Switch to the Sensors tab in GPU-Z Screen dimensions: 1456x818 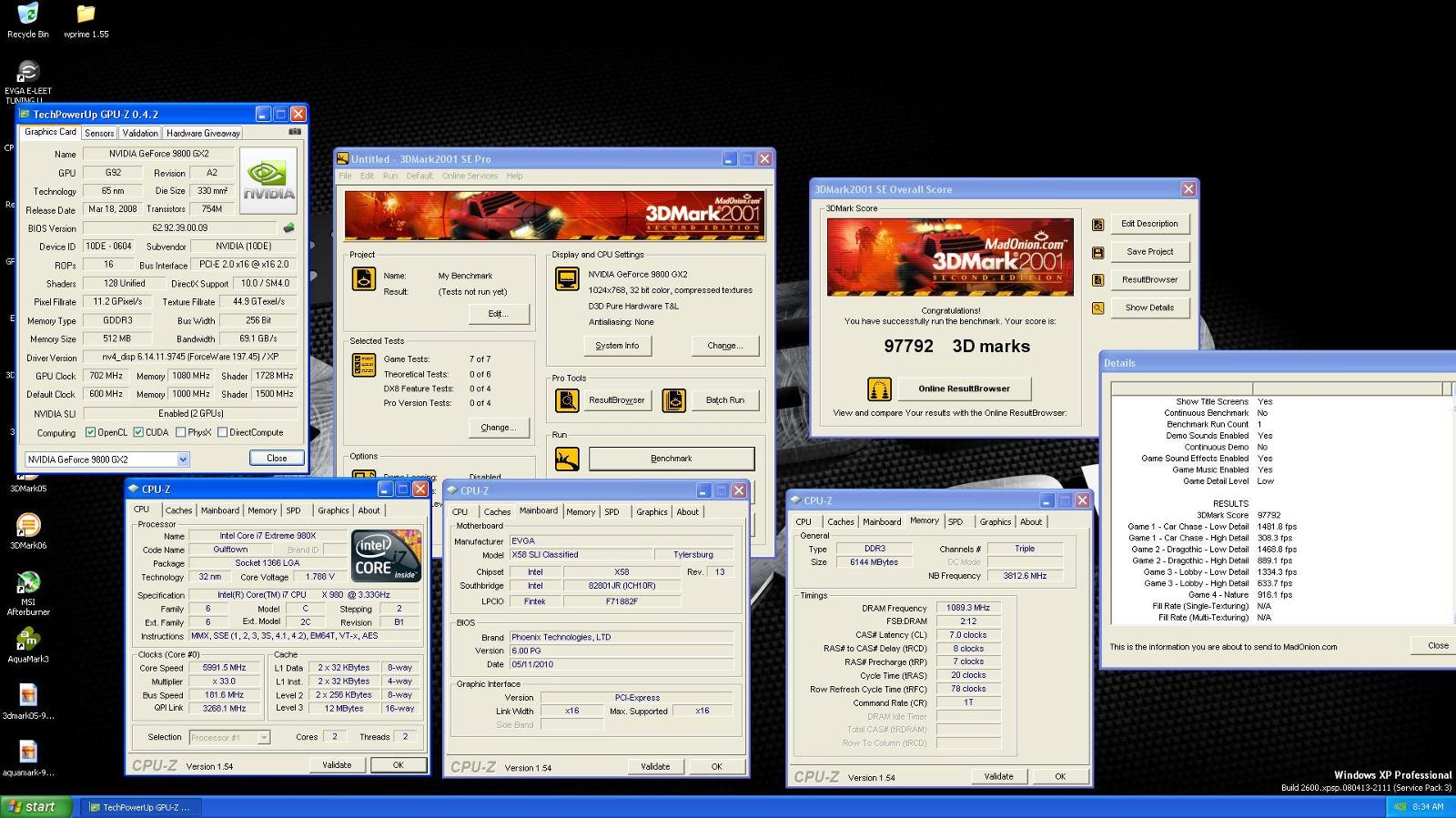tap(99, 133)
